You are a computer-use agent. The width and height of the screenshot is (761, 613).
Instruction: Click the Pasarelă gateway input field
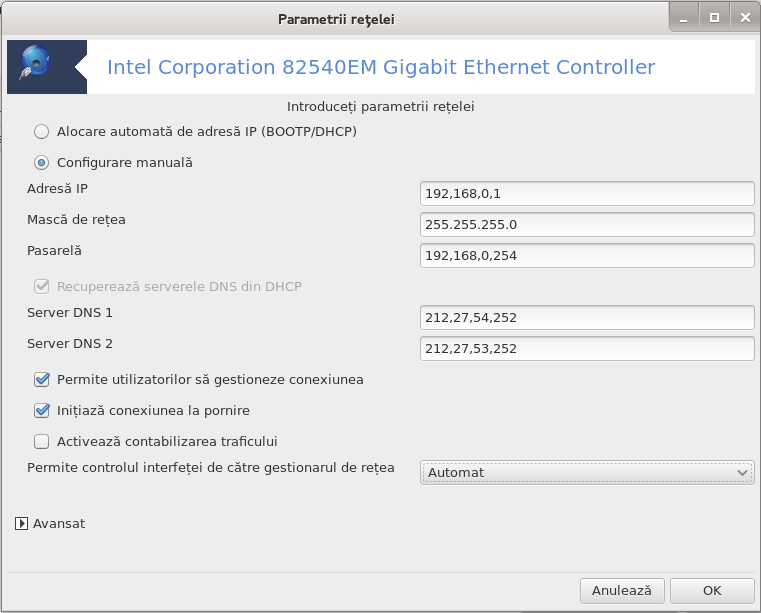coord(587,256)
